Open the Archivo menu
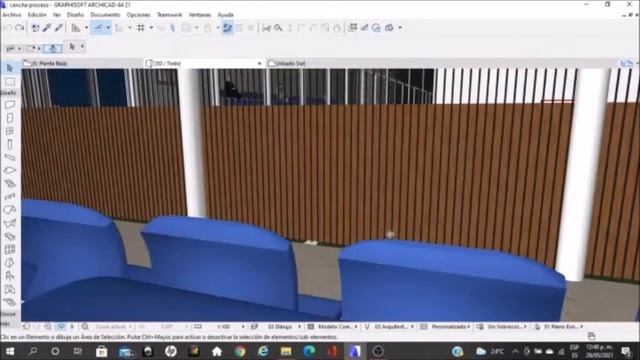Viewport: 640px width, 360px height. [12, 15]
